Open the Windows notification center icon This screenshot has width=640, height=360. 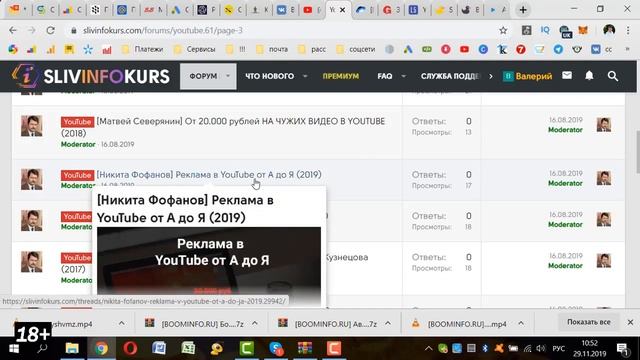[x=622, y=349]
